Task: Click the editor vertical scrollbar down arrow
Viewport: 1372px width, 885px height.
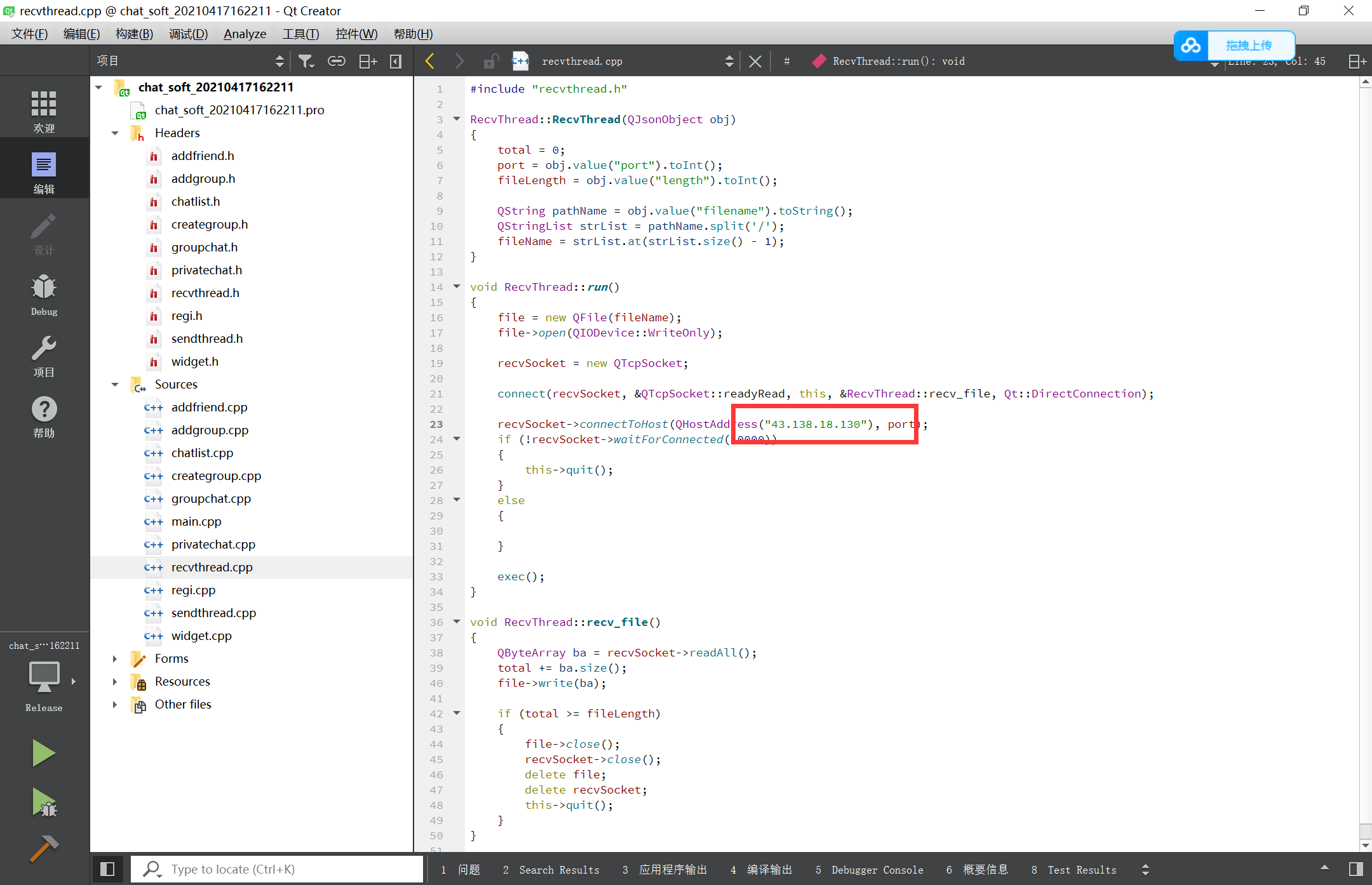Action: point(1365,845)
